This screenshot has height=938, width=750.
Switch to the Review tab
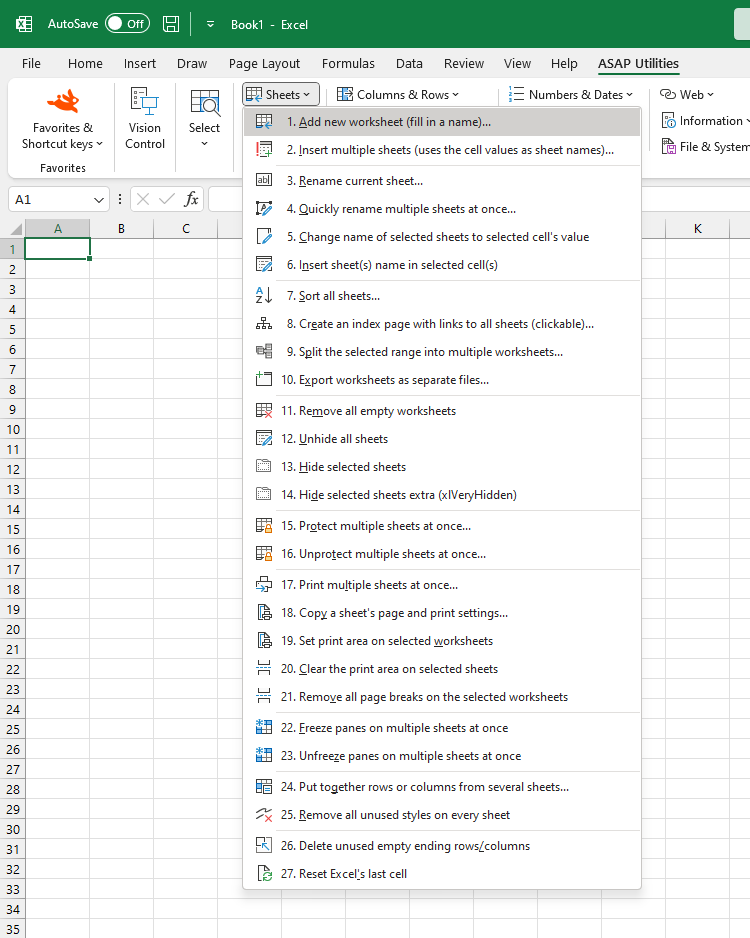pyautogui.click(x=464, y=63)
